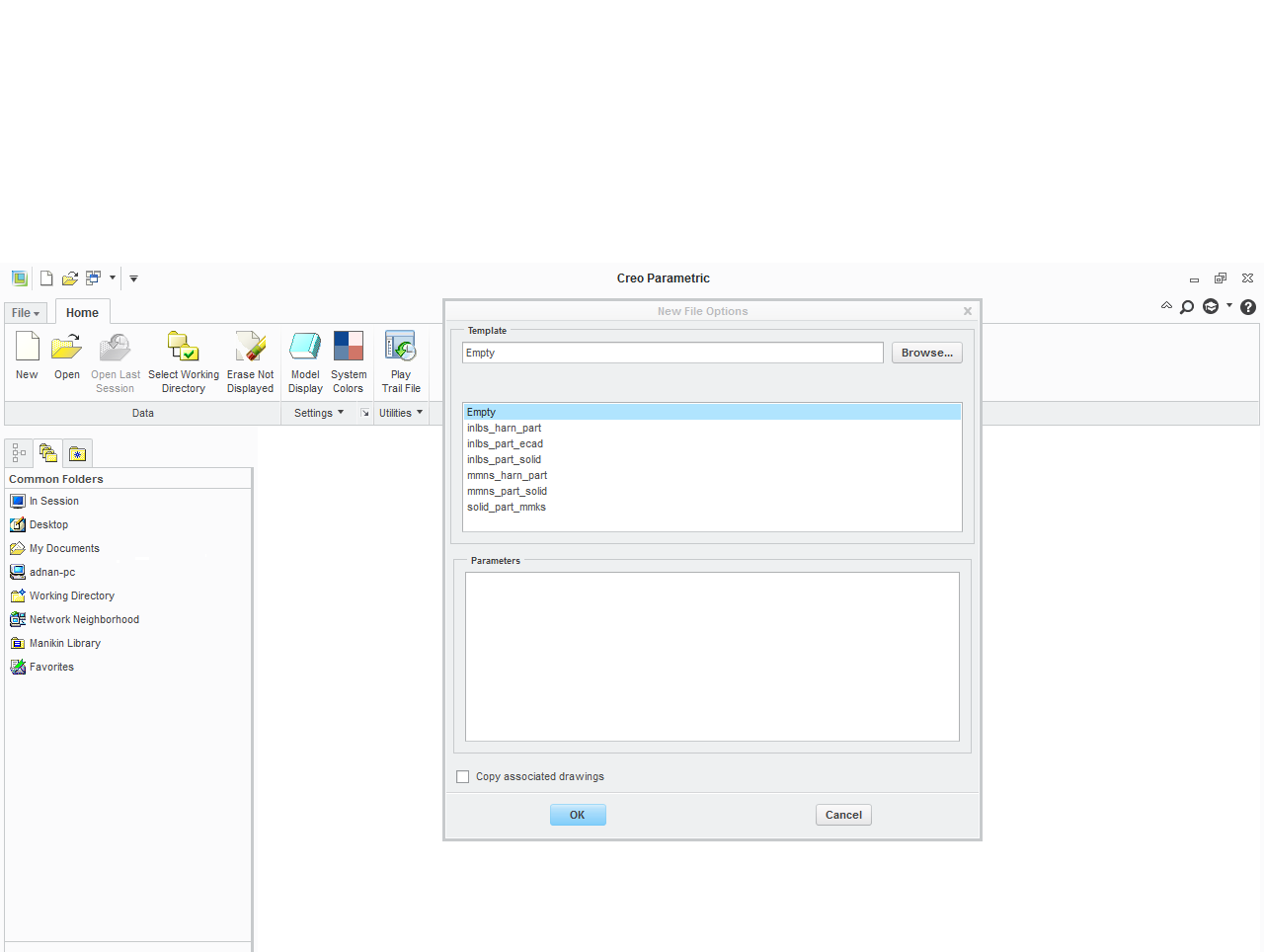
Task: Select the Home ribbon tab
Action: 82,313
